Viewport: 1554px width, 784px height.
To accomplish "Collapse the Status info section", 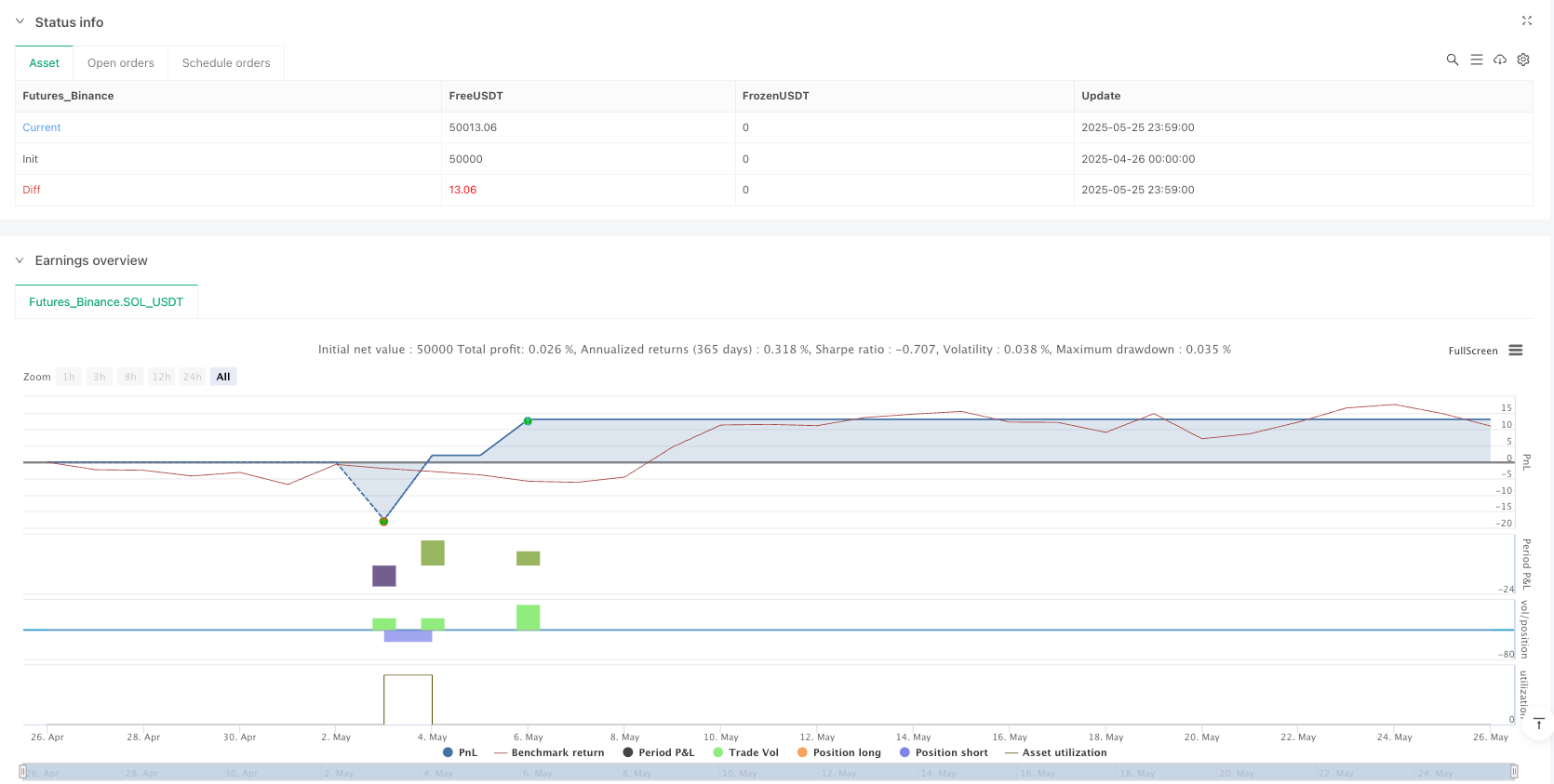I will pyautogui.click(x=20, y=21).
